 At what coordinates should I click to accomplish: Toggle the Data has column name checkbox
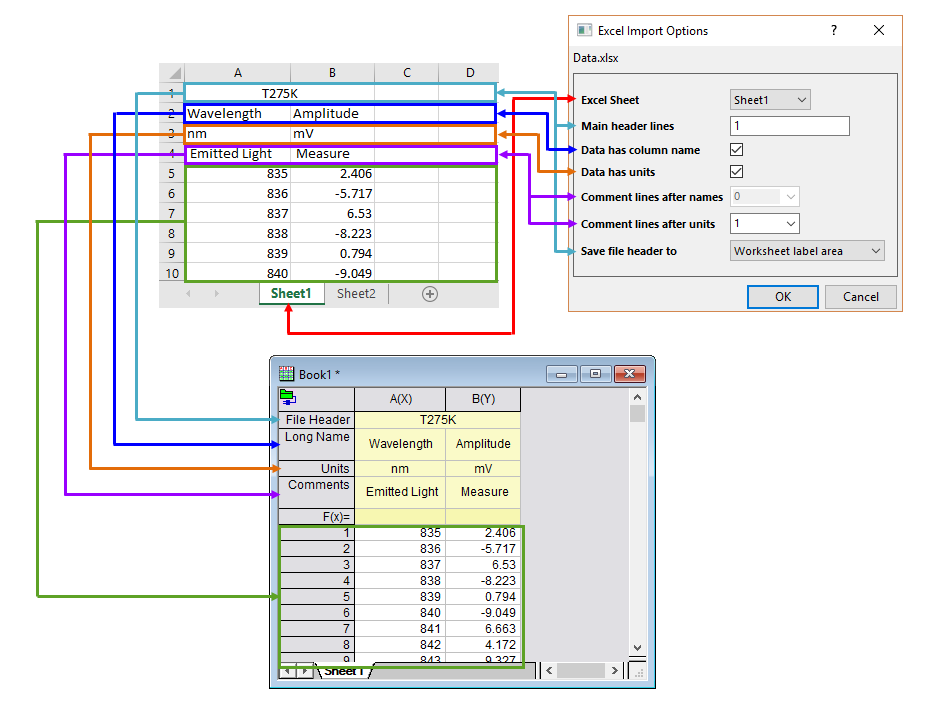[x=737, y=150]
